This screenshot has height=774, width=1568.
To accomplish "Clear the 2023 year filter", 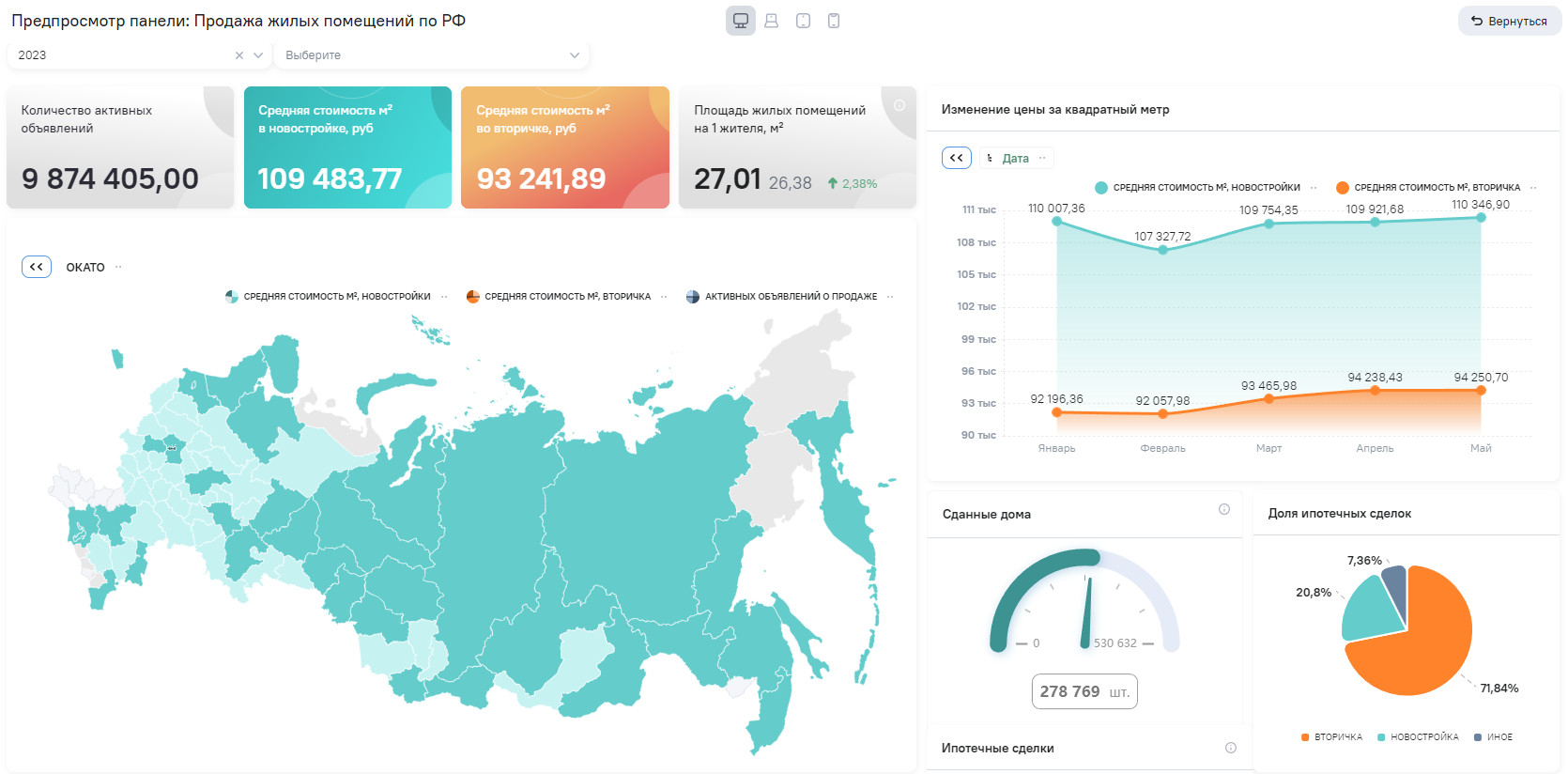I will (x=239, y=55).
